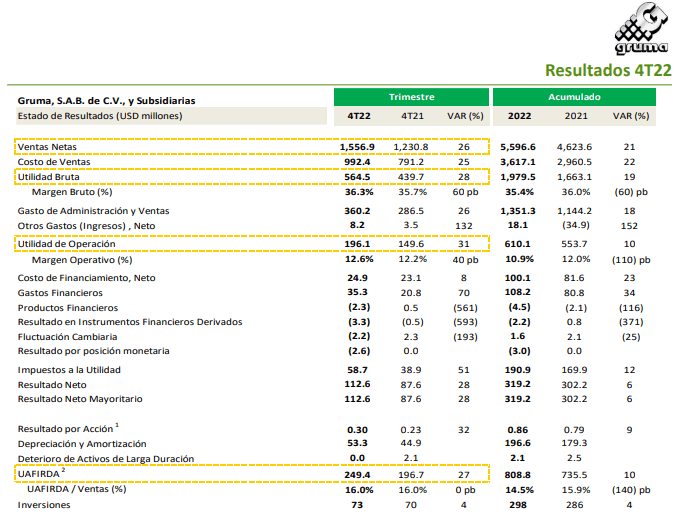677x517 pixels.
Task: Select the Margen Bruto (%) label
Action: tap(72, 192)
